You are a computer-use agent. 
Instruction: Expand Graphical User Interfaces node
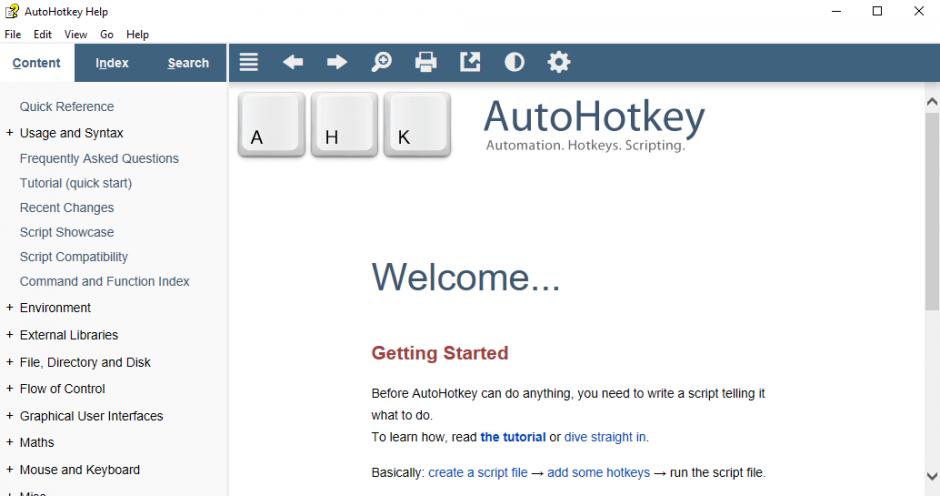10,415
